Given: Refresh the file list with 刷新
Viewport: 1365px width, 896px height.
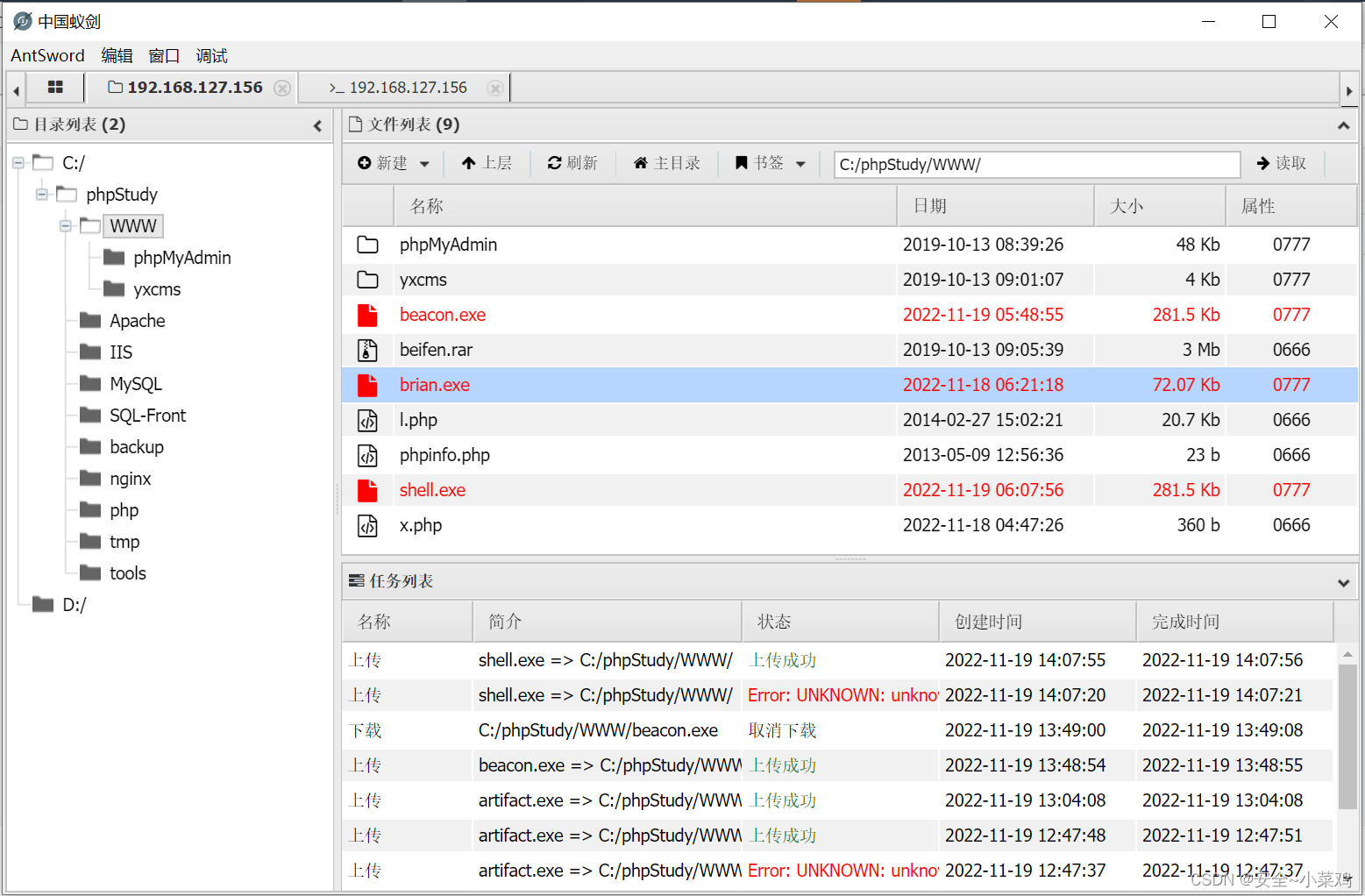Looking at the screenshot, I should [x=572, y=163].
